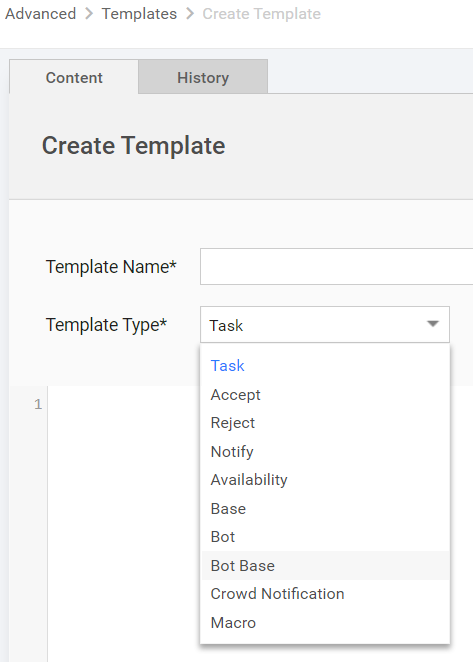Select the highlighted Bot Base option
The height and width of the screenshot is (662, 473).
326,566
